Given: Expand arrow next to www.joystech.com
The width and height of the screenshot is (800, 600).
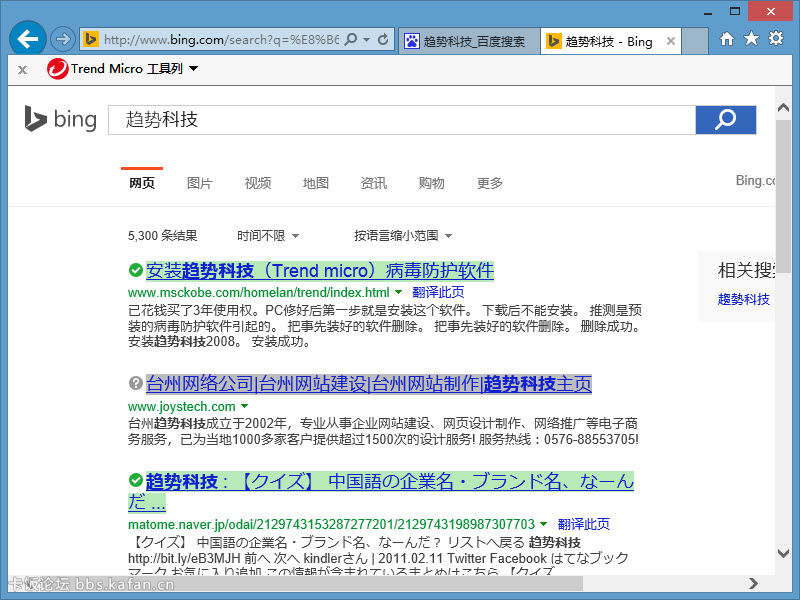Looking at the screenshot, I should tap(244, 406).
